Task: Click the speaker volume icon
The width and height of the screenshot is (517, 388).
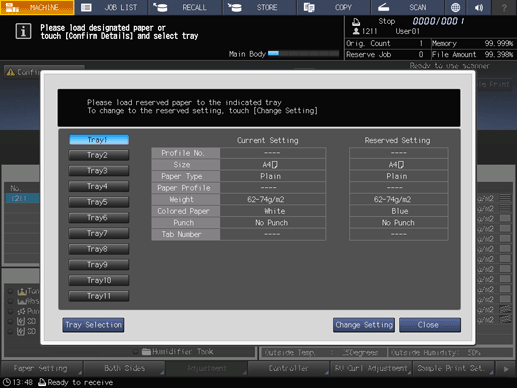Action: coord(479,7)
